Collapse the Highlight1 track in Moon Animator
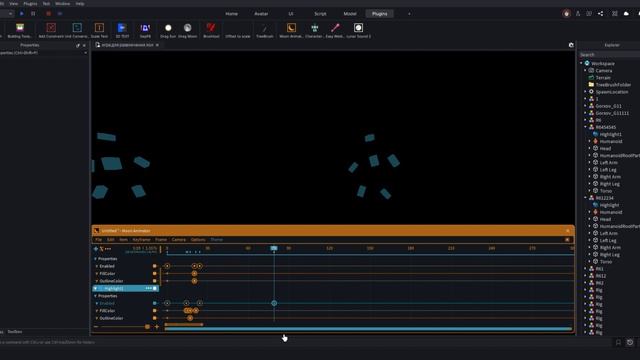This screenshot has width=640, height=360. tap(96, 288)
